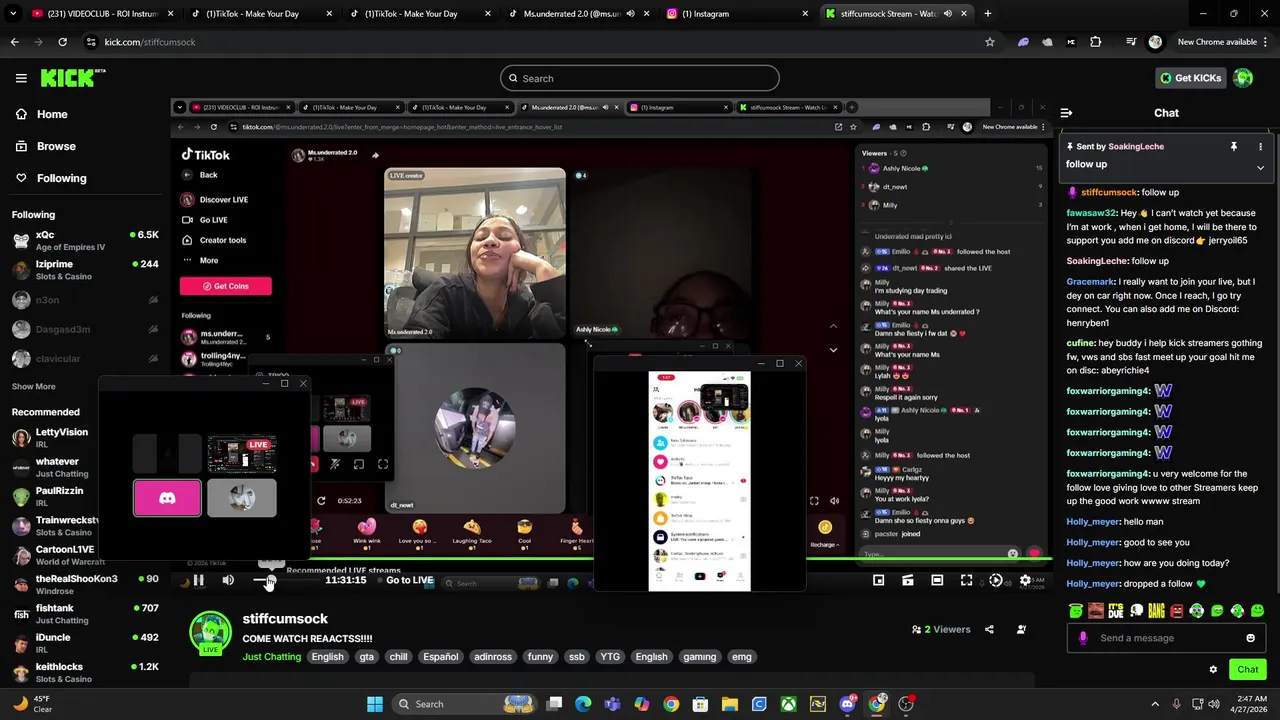Bookmark this page with star icon
Image resolution: width=1280 pixels, height=720 pixels.
pos(990,42)
